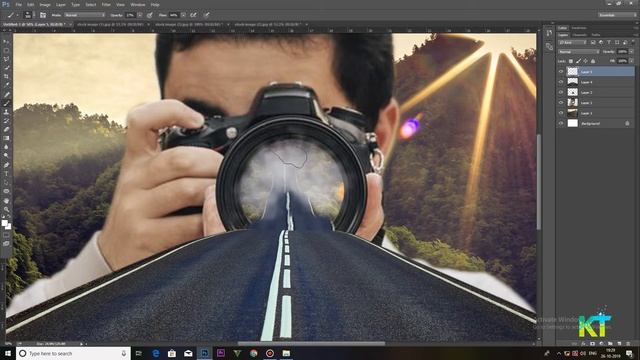This screenshot has height=360, width=640.
Task: Select the Hand tool
Action: pyautogui.click(x=6, y=200)
